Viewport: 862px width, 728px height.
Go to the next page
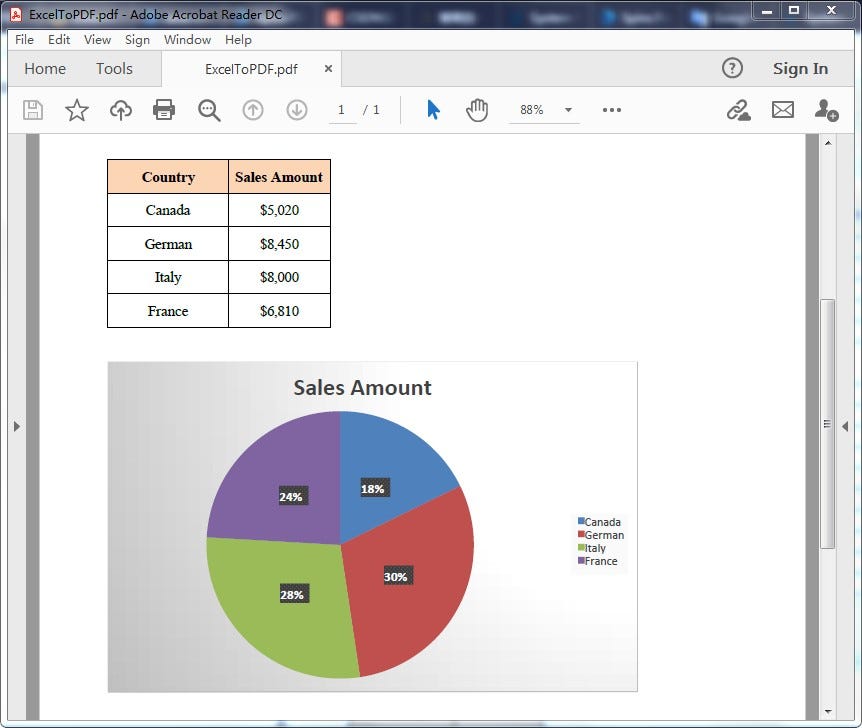tap(297, 110)
